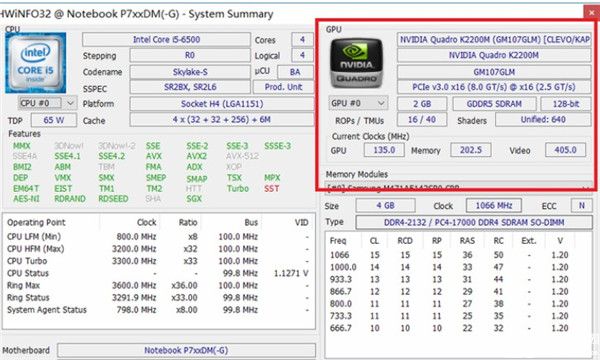This screenshot has width=600, height=360.
Task: Click the ECC N value field
Action: coord(581,205)
